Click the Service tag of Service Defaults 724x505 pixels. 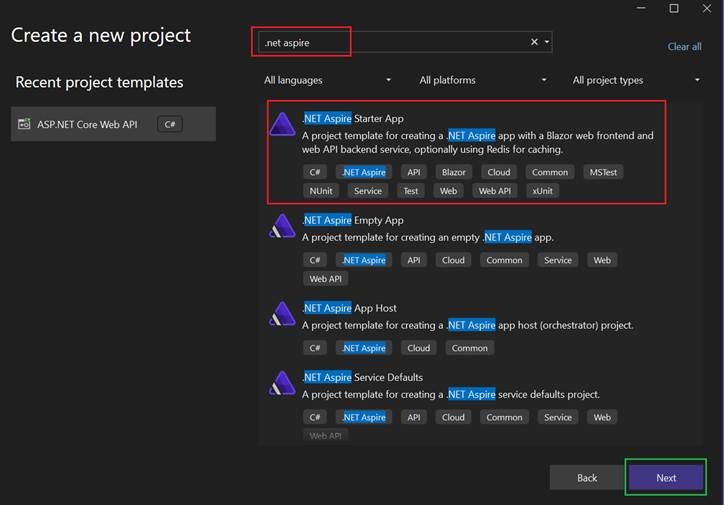[558, 417]
